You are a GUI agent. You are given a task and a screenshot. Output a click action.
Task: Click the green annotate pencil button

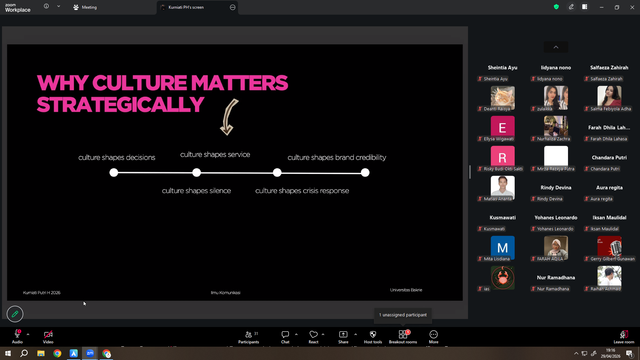pos(15,314)
